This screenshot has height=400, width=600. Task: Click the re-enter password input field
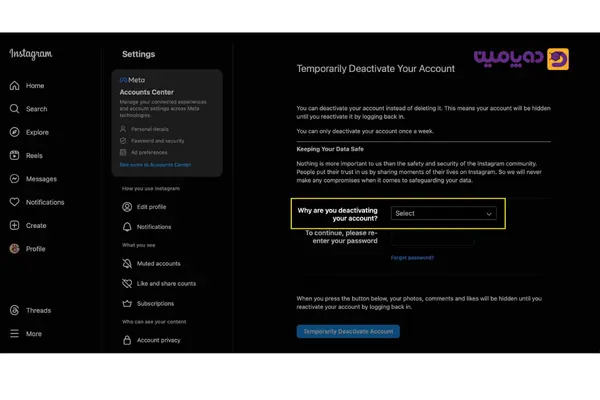click(432, 240)
